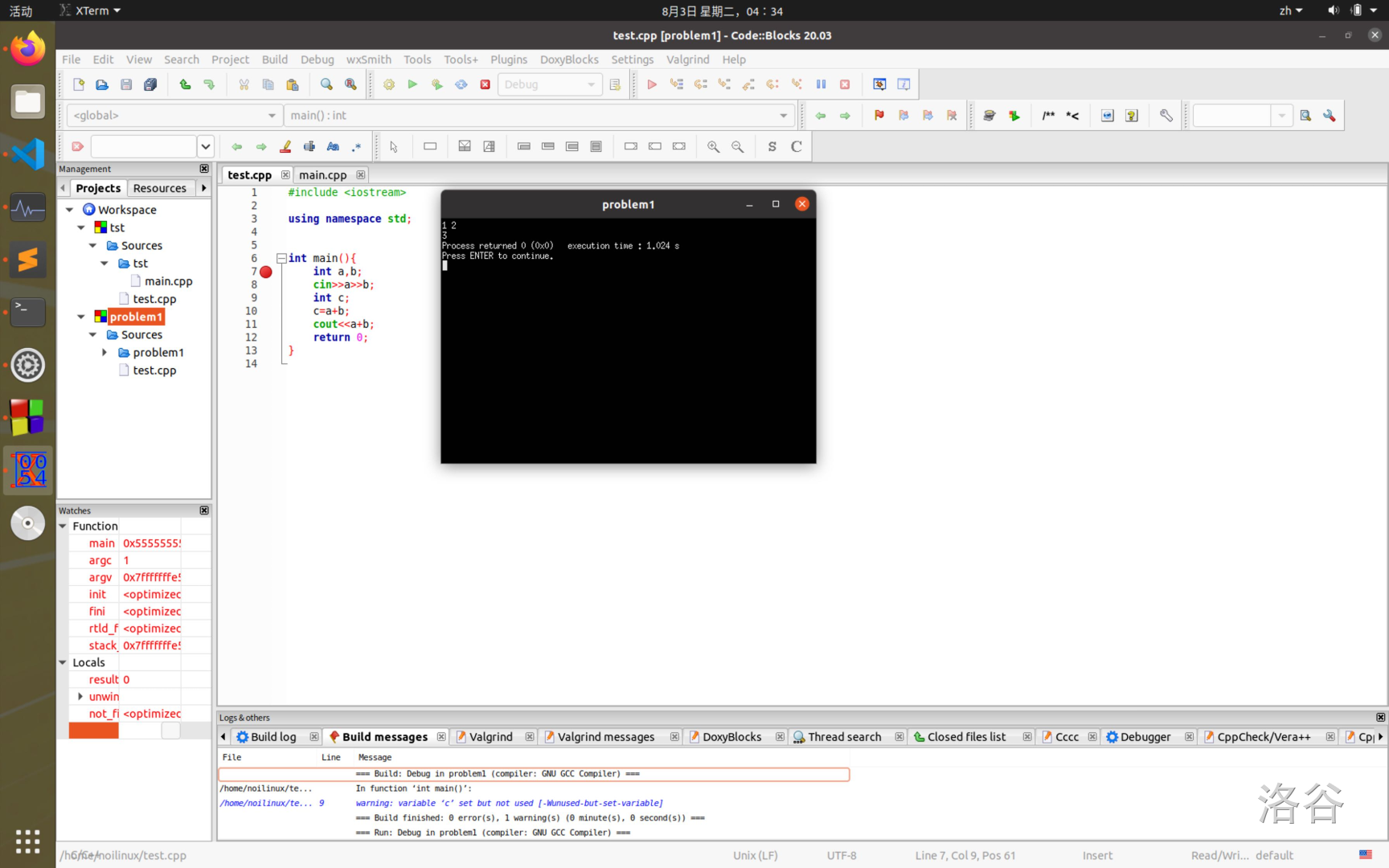
Task: Click the Redo arrow icon
Action: [x=209, y=84]
